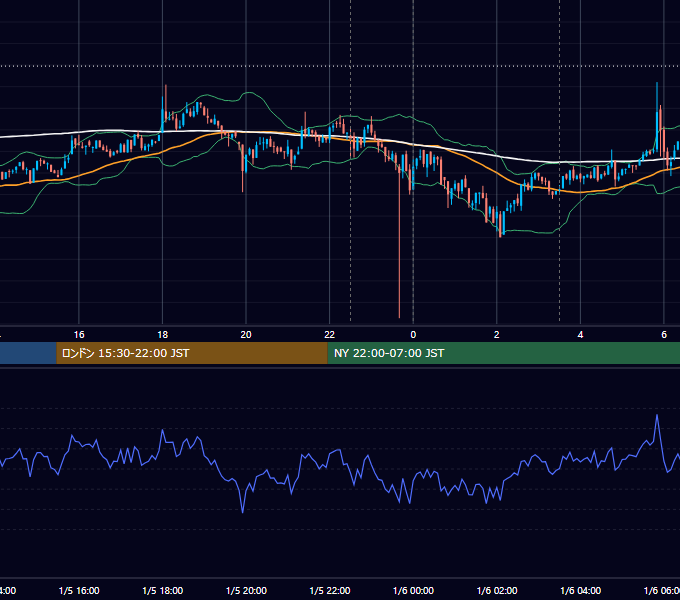
Task: Click the oscillator trough near 1/5 20:00
Action: 242,512
